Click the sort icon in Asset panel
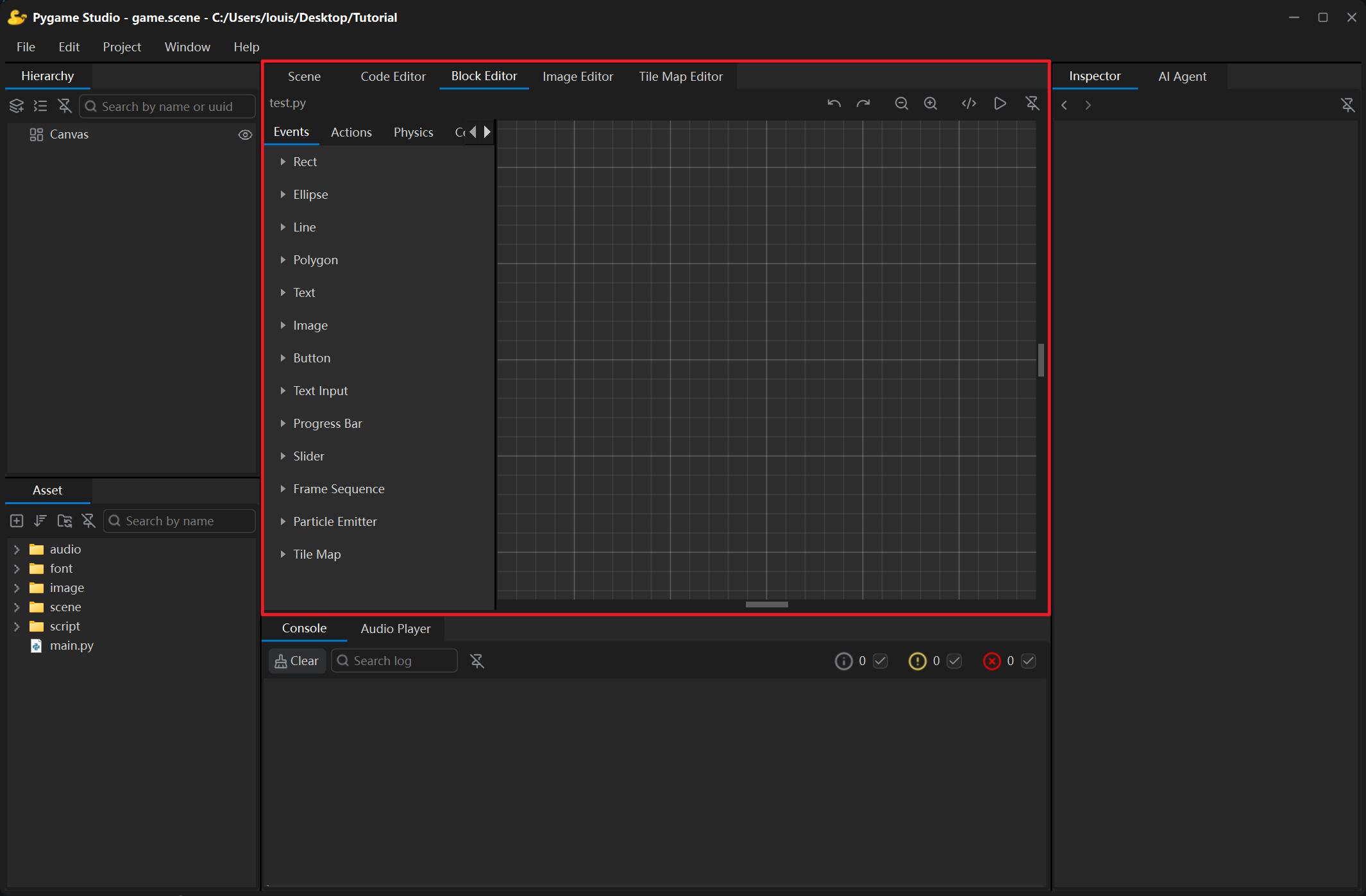 point(40,521)
